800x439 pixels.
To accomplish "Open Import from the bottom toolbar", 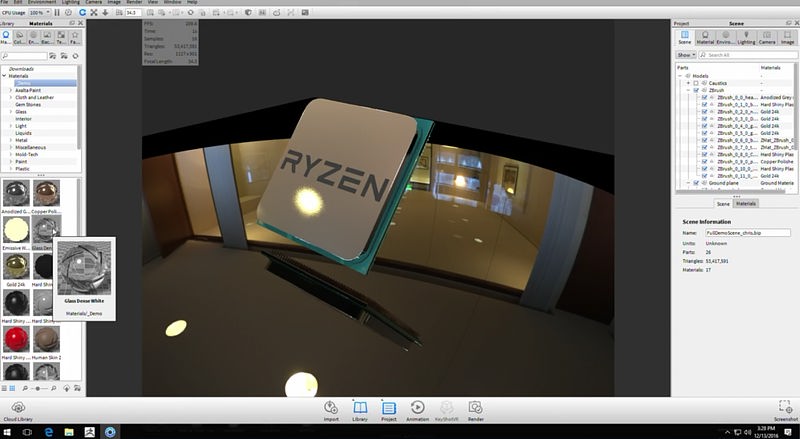I will click(x=331, y=410).
